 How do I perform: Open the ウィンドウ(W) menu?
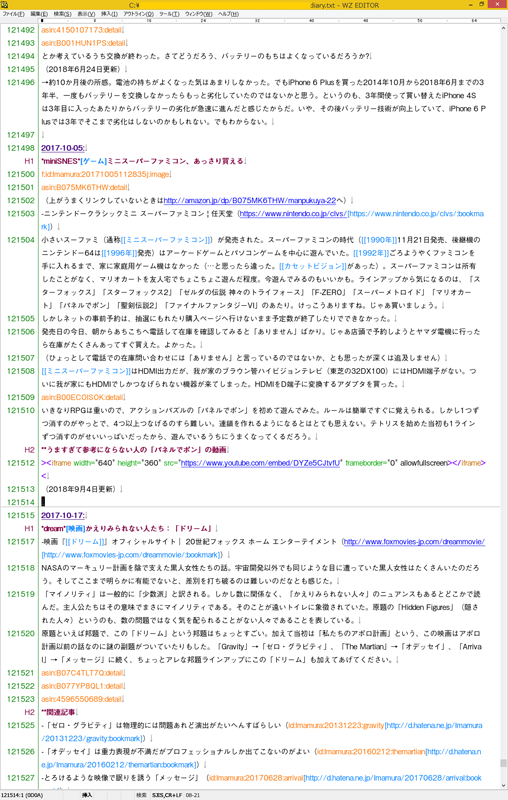(198, 14)
